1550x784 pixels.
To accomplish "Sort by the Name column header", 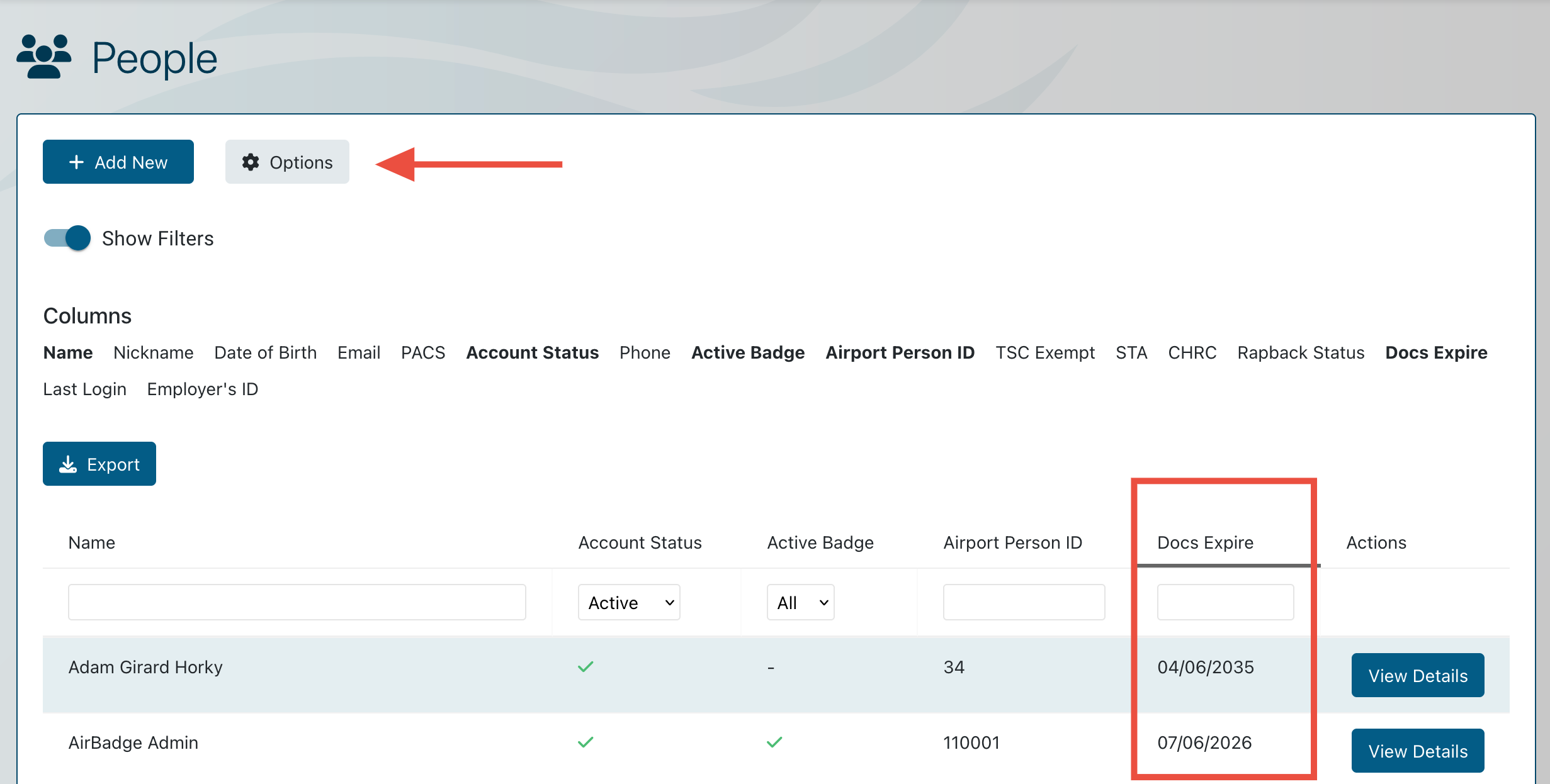I will (92, 542).
